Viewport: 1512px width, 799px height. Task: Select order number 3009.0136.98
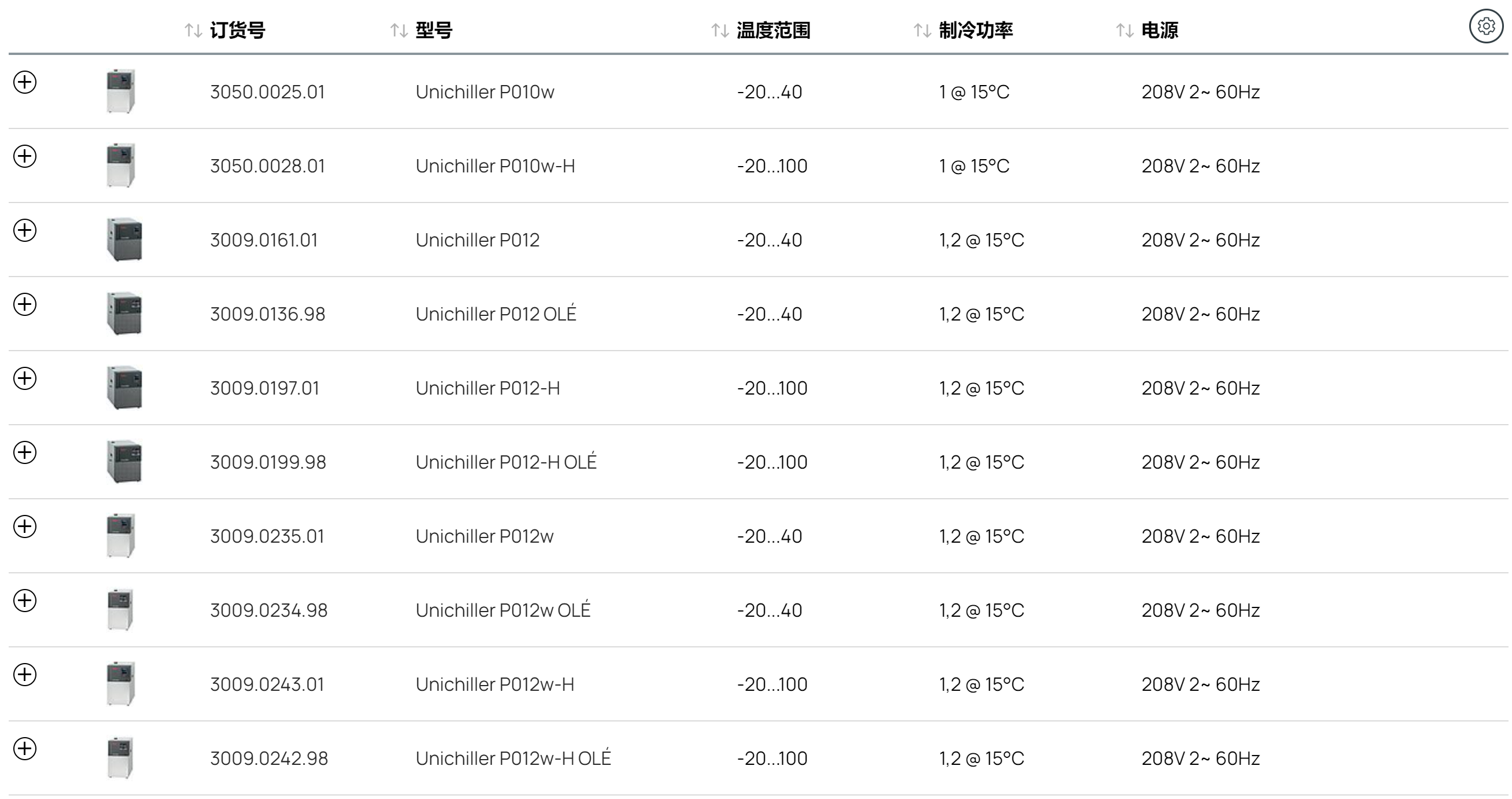click(268, 314)
